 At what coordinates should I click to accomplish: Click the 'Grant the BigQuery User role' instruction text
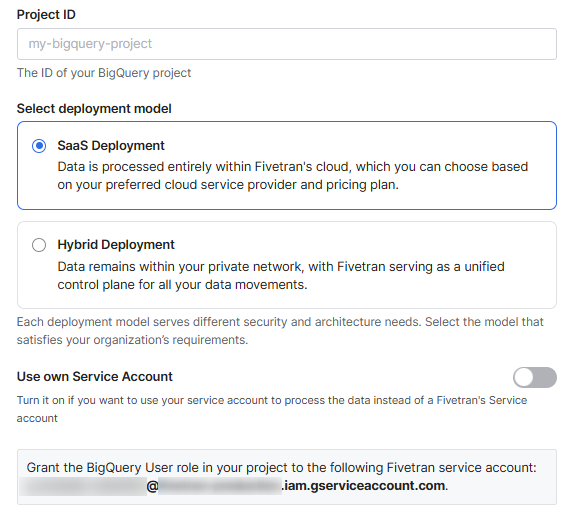[x=281, y=468]
